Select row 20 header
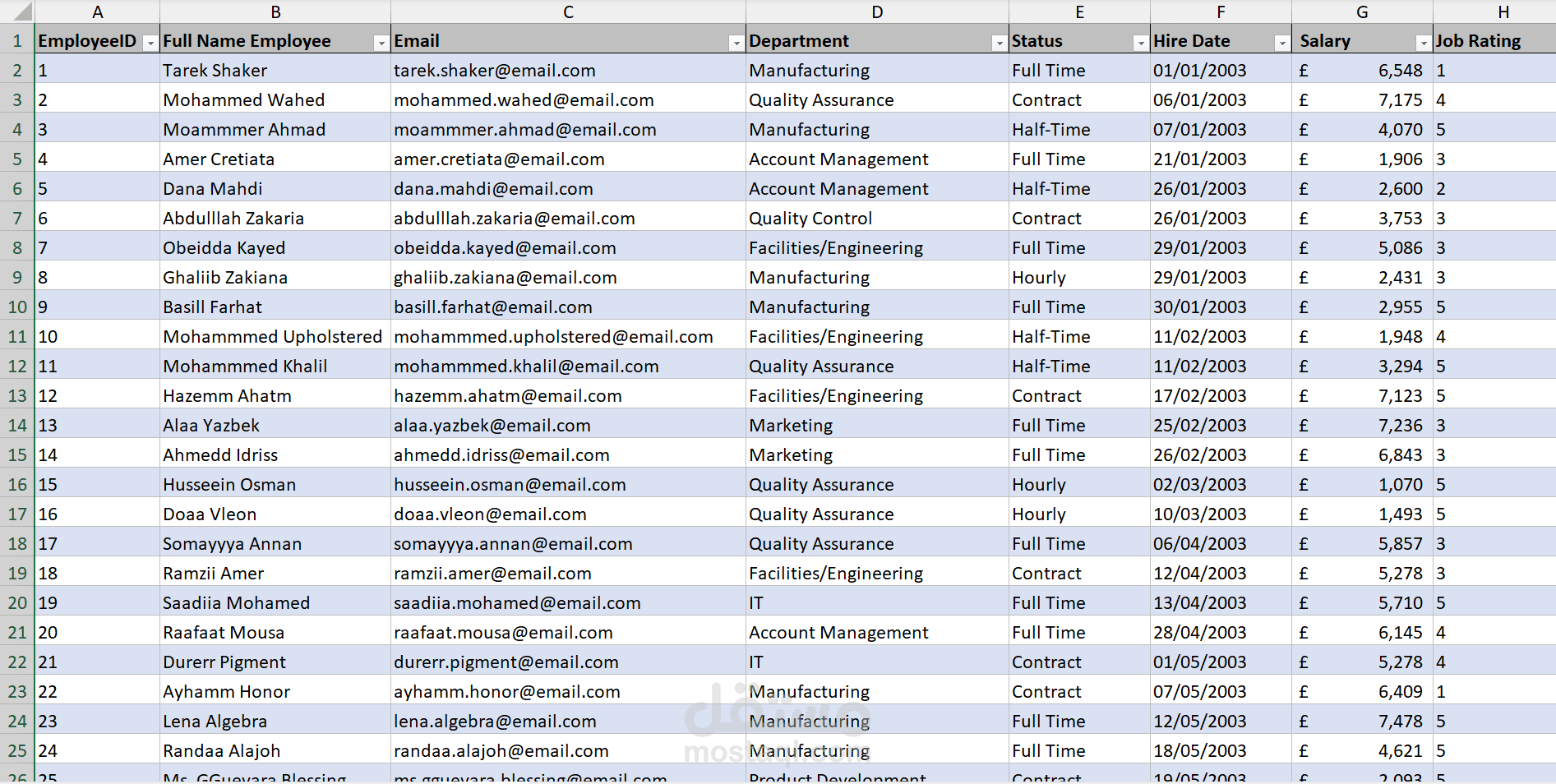 click(17, 602)
